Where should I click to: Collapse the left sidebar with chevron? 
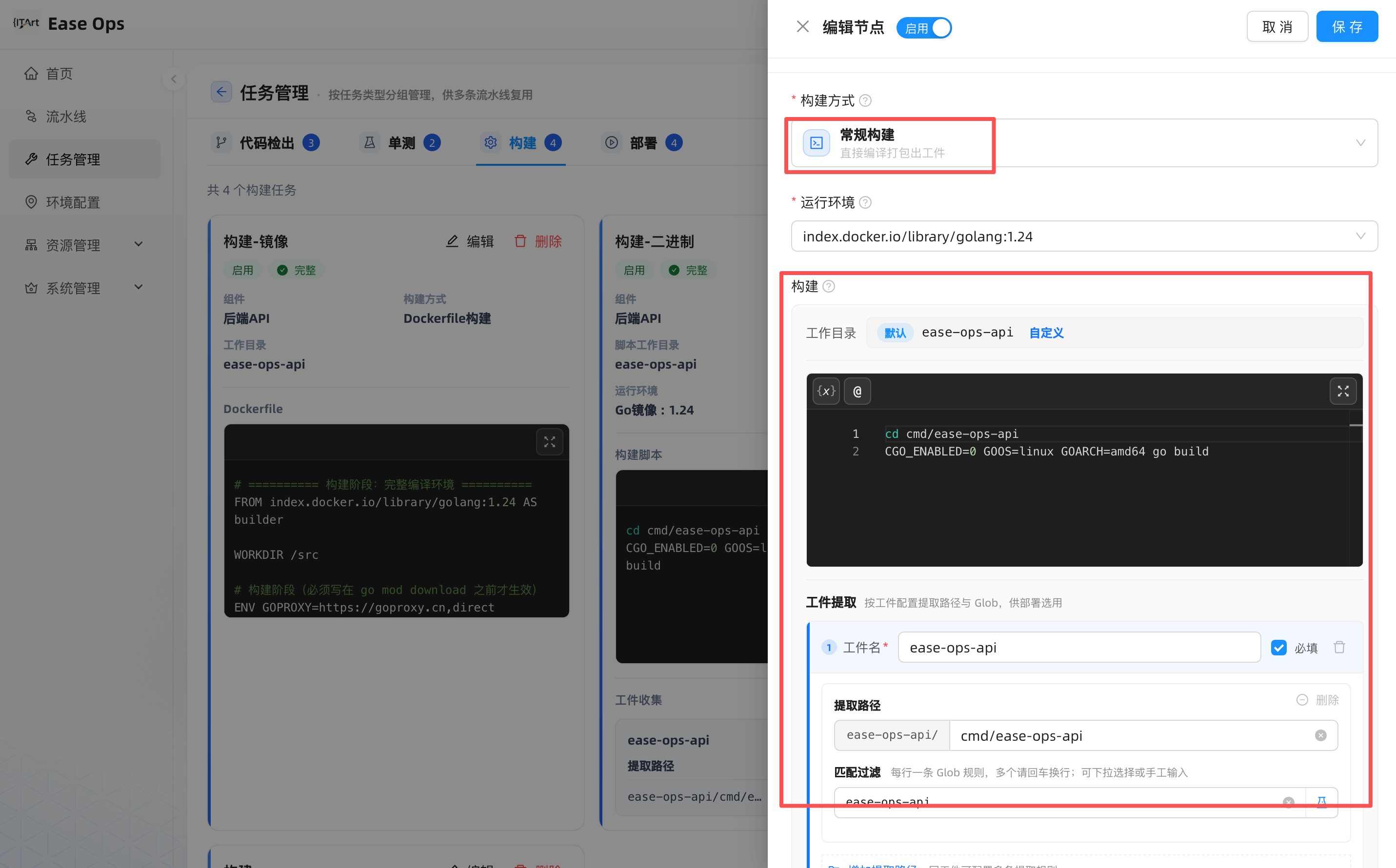[174, 79]
